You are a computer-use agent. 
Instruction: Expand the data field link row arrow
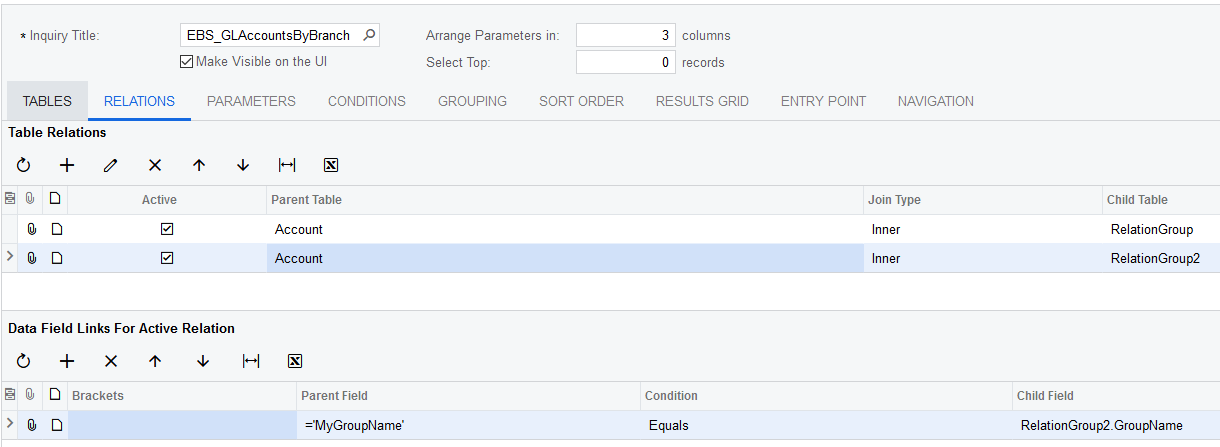tap(10, 425)
